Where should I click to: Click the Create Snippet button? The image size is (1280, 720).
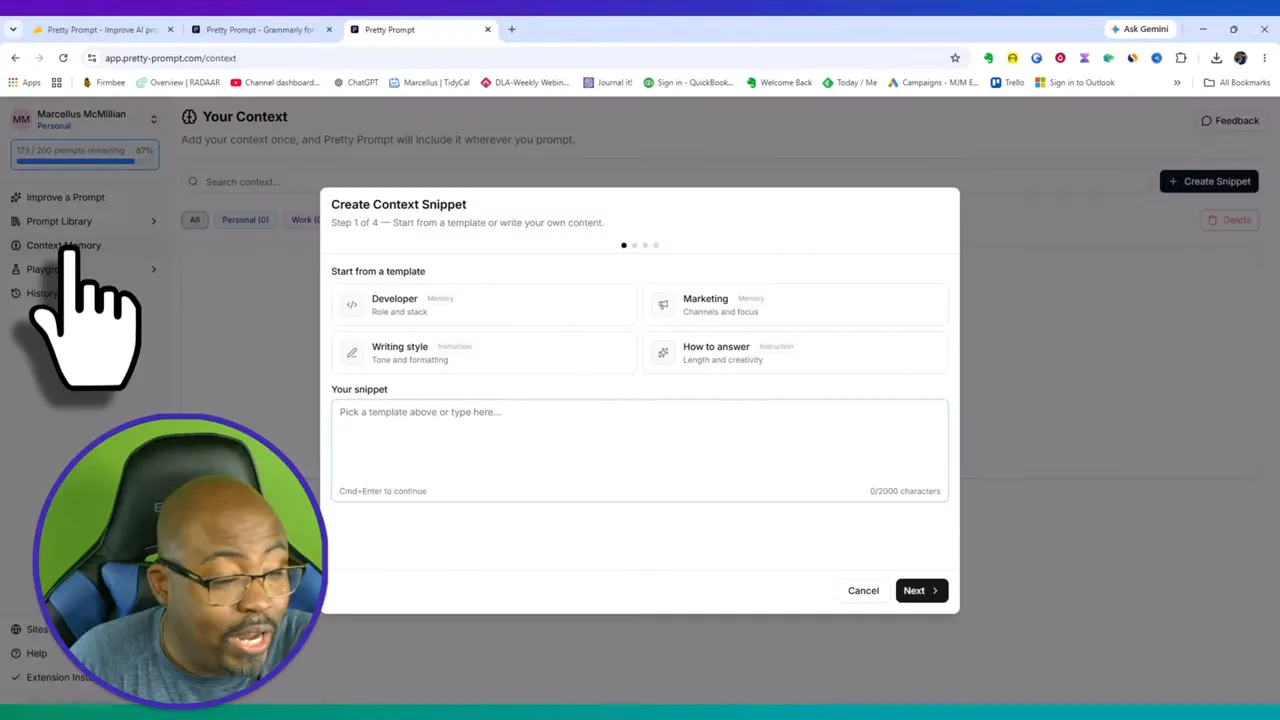1209,181
